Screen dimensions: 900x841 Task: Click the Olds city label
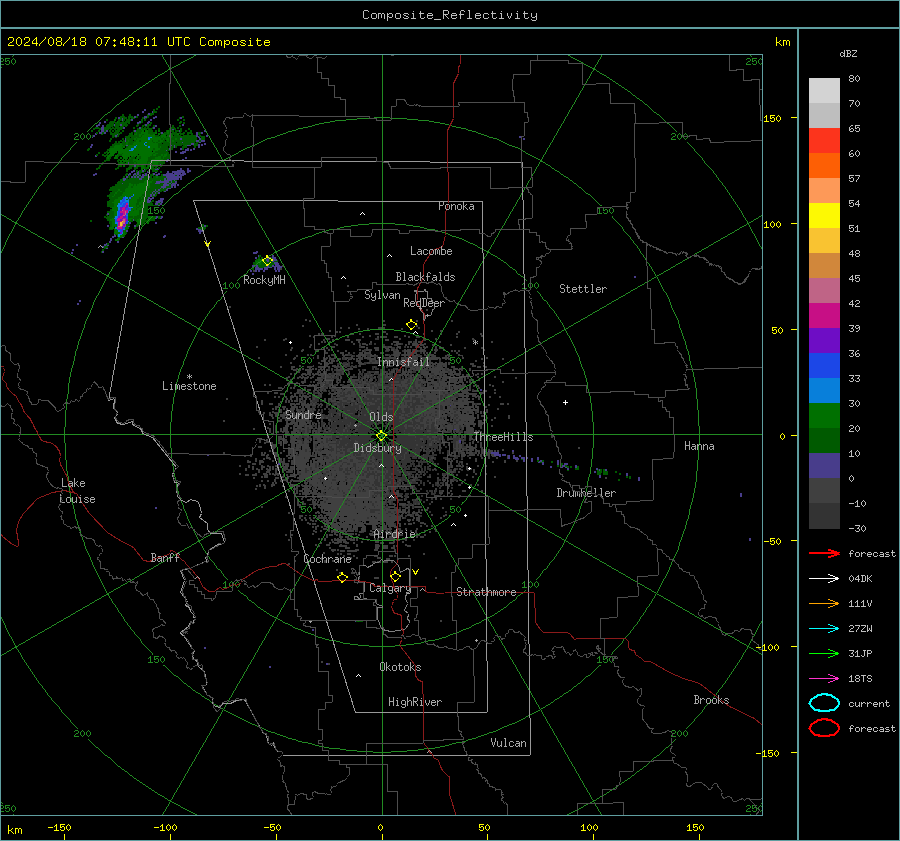(x=381, y=417)
